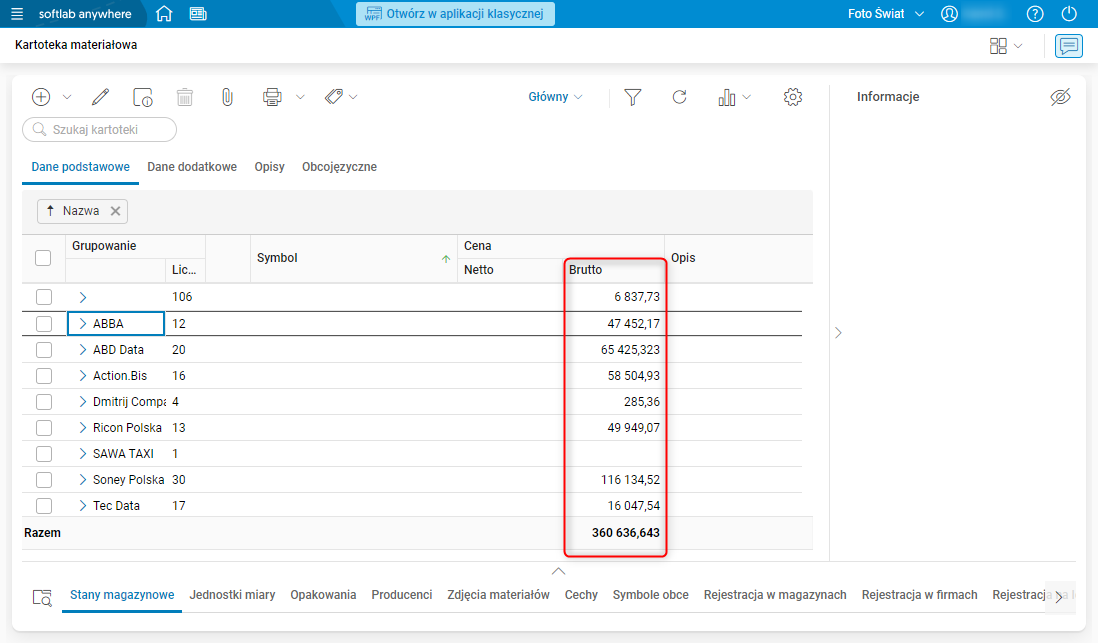The width and height of the screenshot is (1098, 643).
Task: Open the chat messages icon
Action: [x=1069, y=46]
